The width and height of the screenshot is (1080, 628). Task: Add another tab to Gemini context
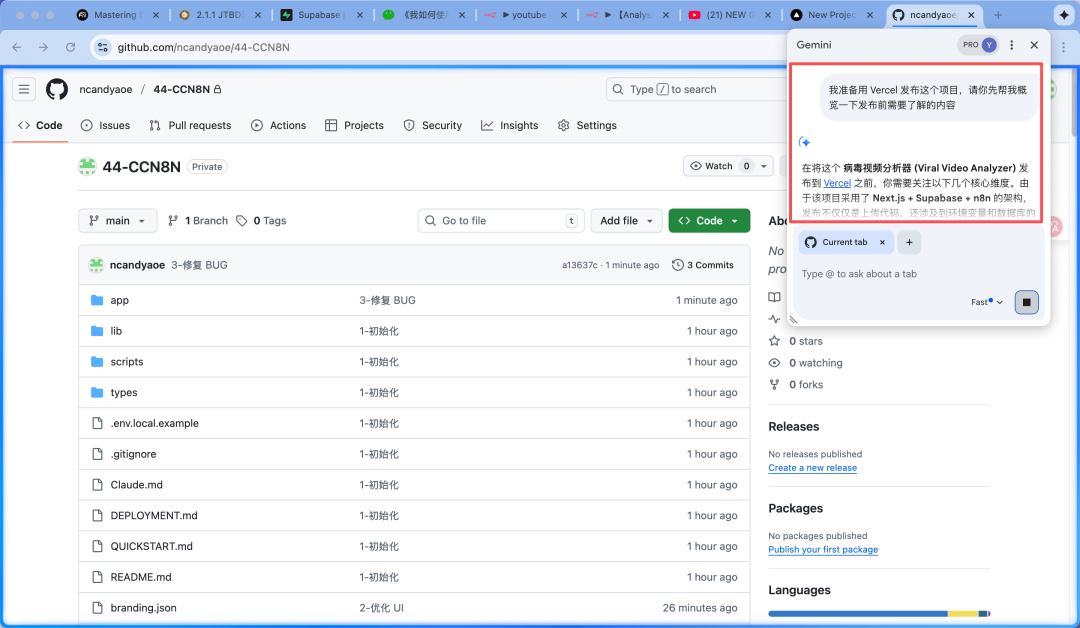(909, 242)
